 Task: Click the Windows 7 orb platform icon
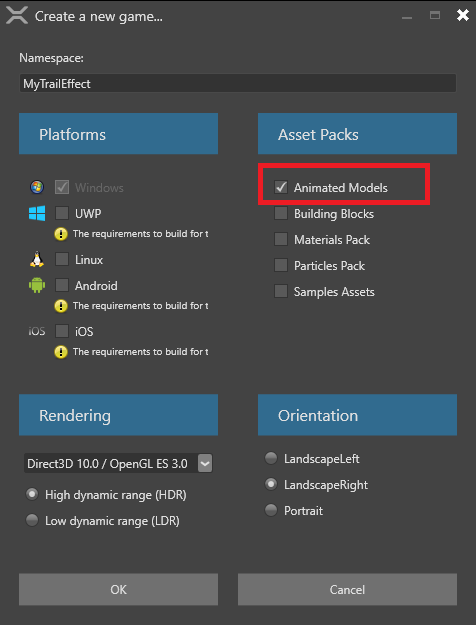coord(37,187)
